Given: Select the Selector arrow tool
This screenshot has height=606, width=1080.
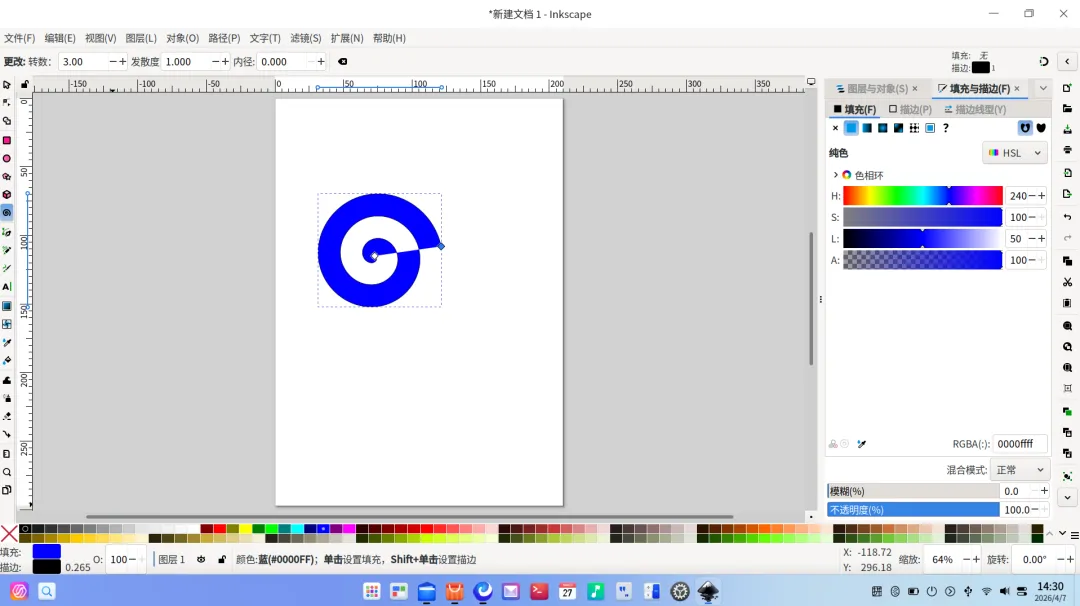Looking at the screenshot, I should point(7,85).
